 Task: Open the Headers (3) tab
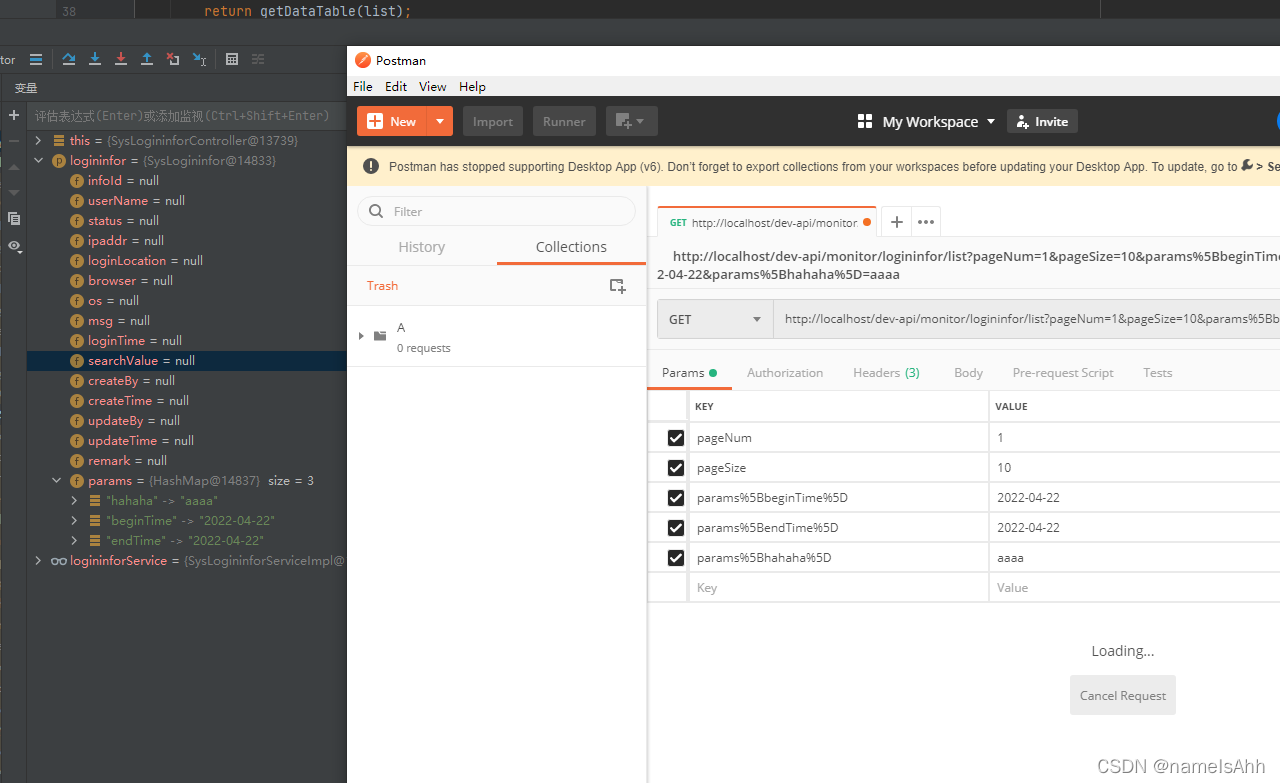pyautogui.click(x=886, y=373)
